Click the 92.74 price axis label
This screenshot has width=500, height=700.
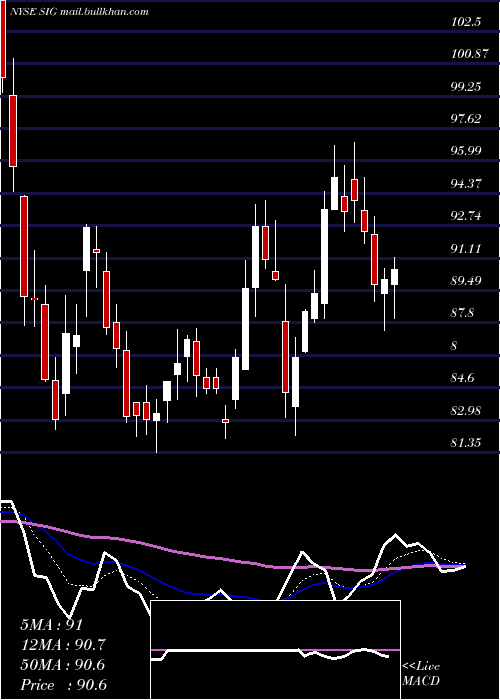466,217
